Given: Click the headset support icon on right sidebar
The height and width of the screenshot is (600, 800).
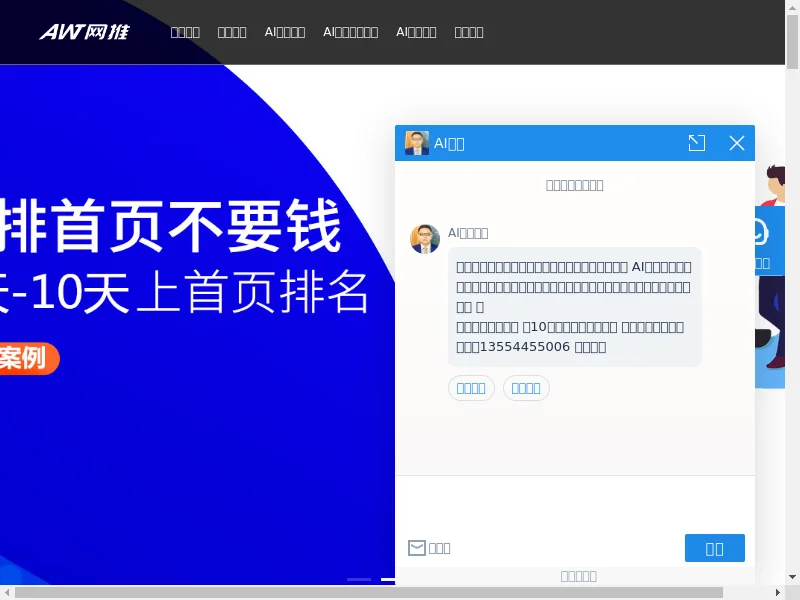Looking at the screenshot, I should point(761,232).
